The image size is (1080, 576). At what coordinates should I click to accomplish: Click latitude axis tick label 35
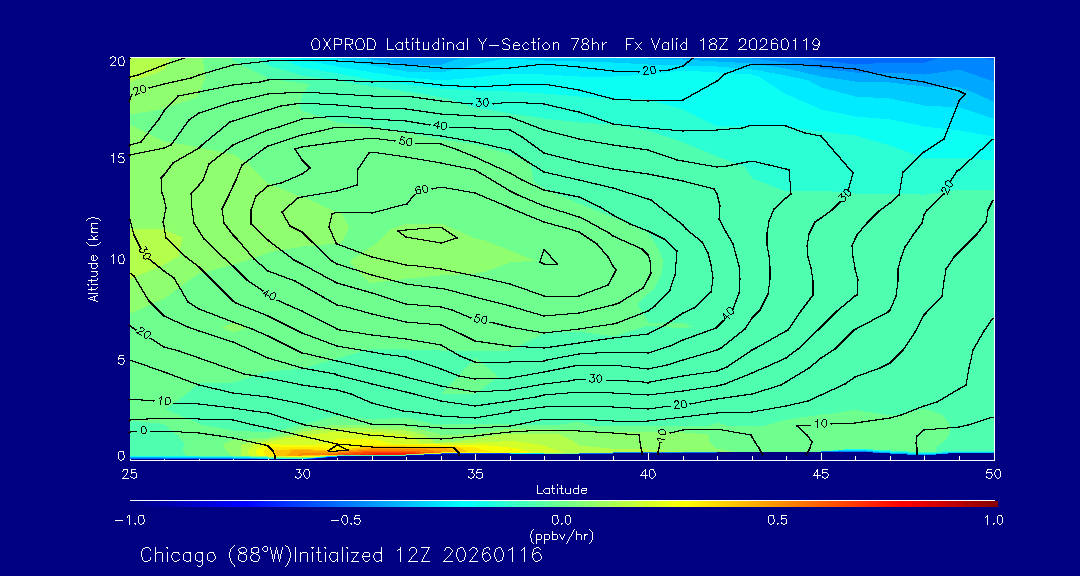475,473
